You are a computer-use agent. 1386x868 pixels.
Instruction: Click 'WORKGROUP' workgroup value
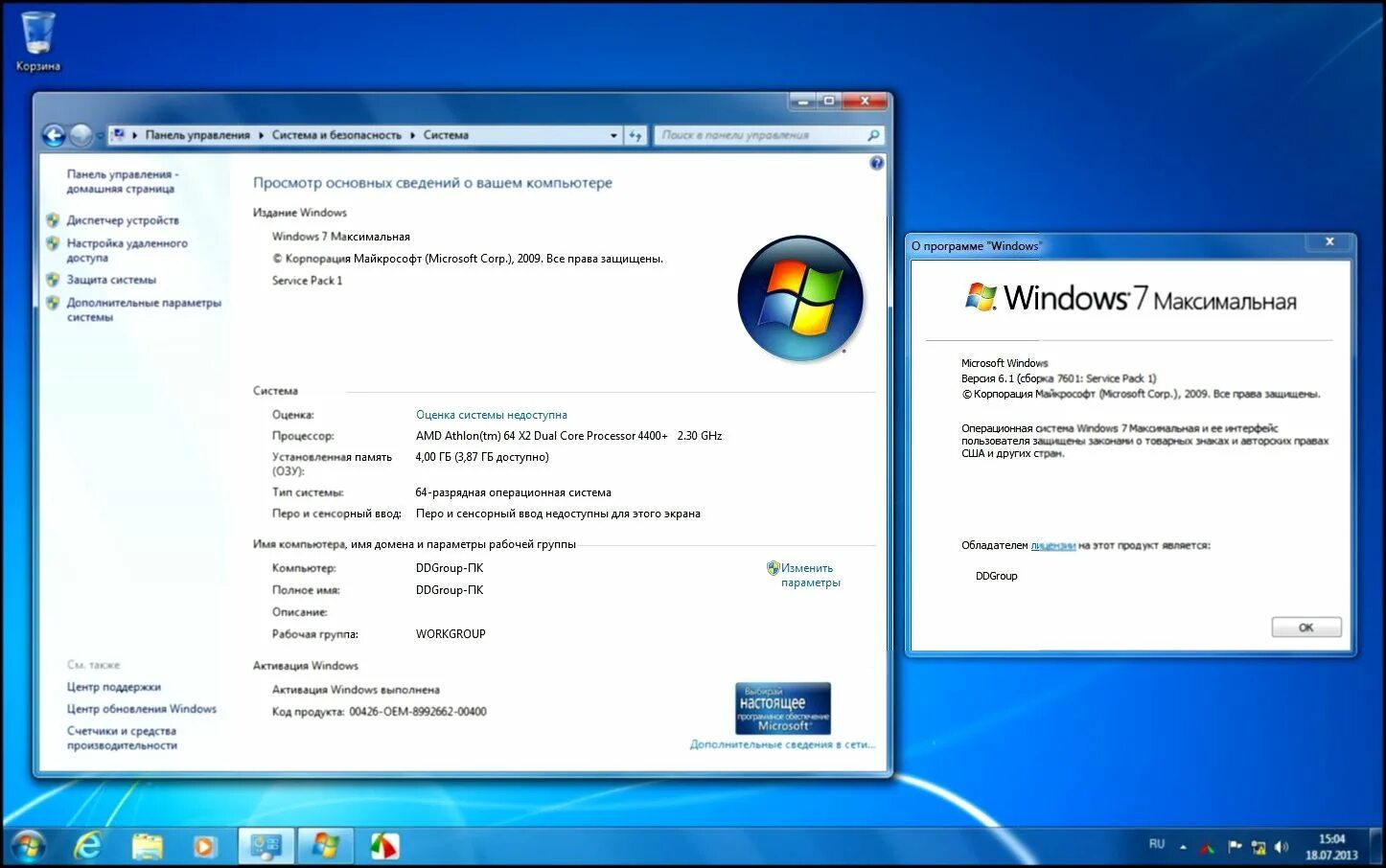tap(450, 634)
